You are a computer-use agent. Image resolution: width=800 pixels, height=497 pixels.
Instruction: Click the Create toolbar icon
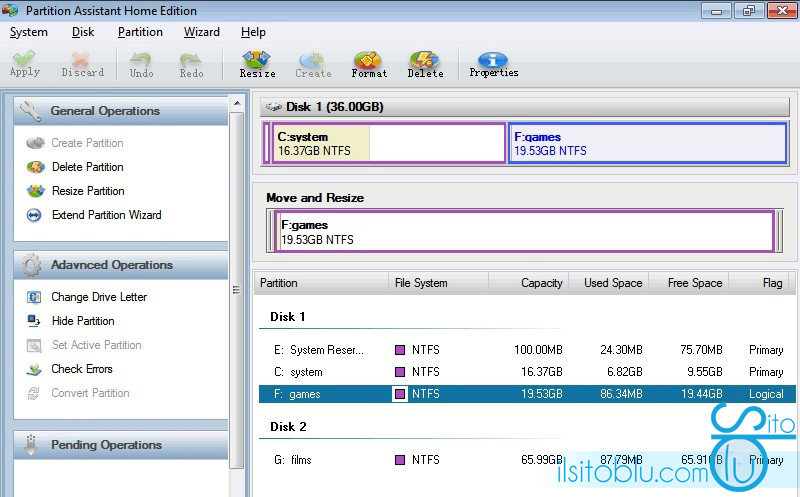[313, 64]
